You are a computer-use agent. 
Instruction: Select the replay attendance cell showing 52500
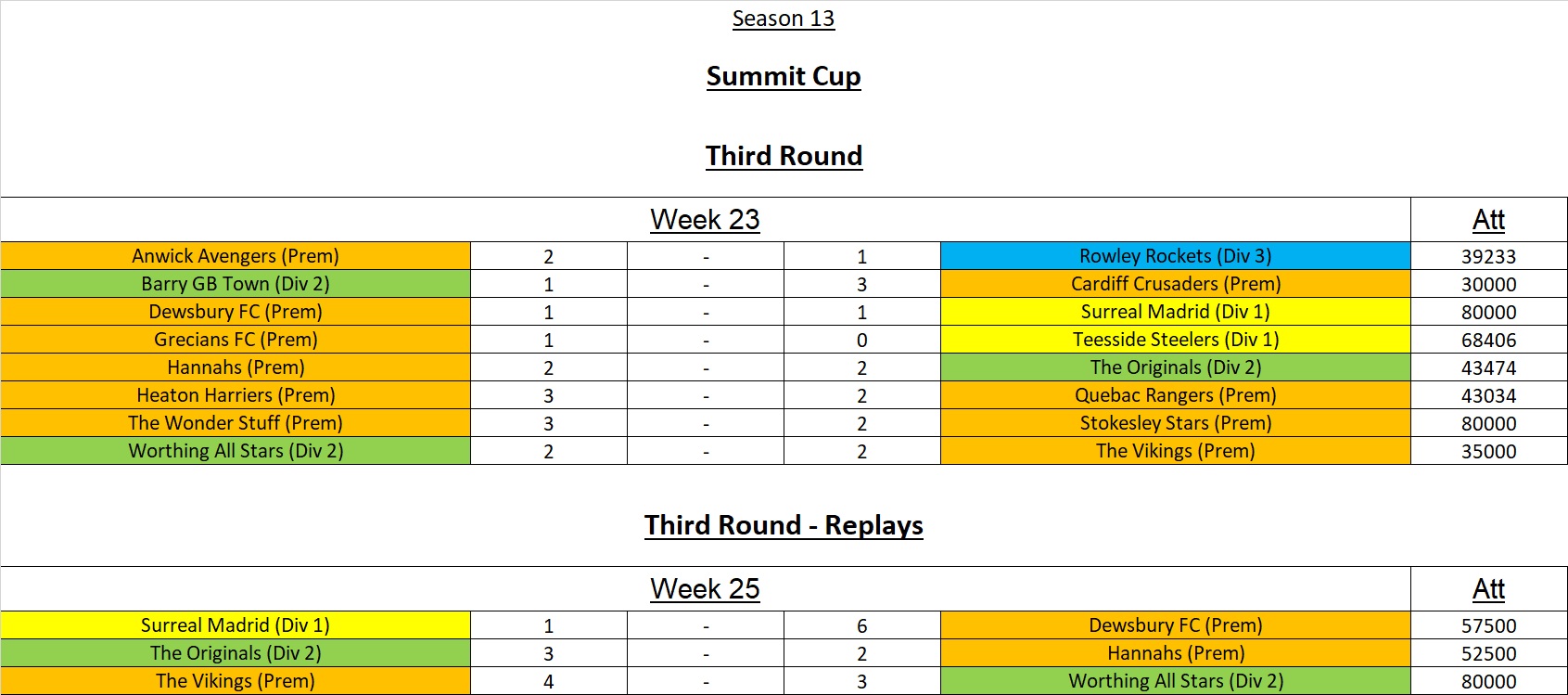(x=1488, y=653)
